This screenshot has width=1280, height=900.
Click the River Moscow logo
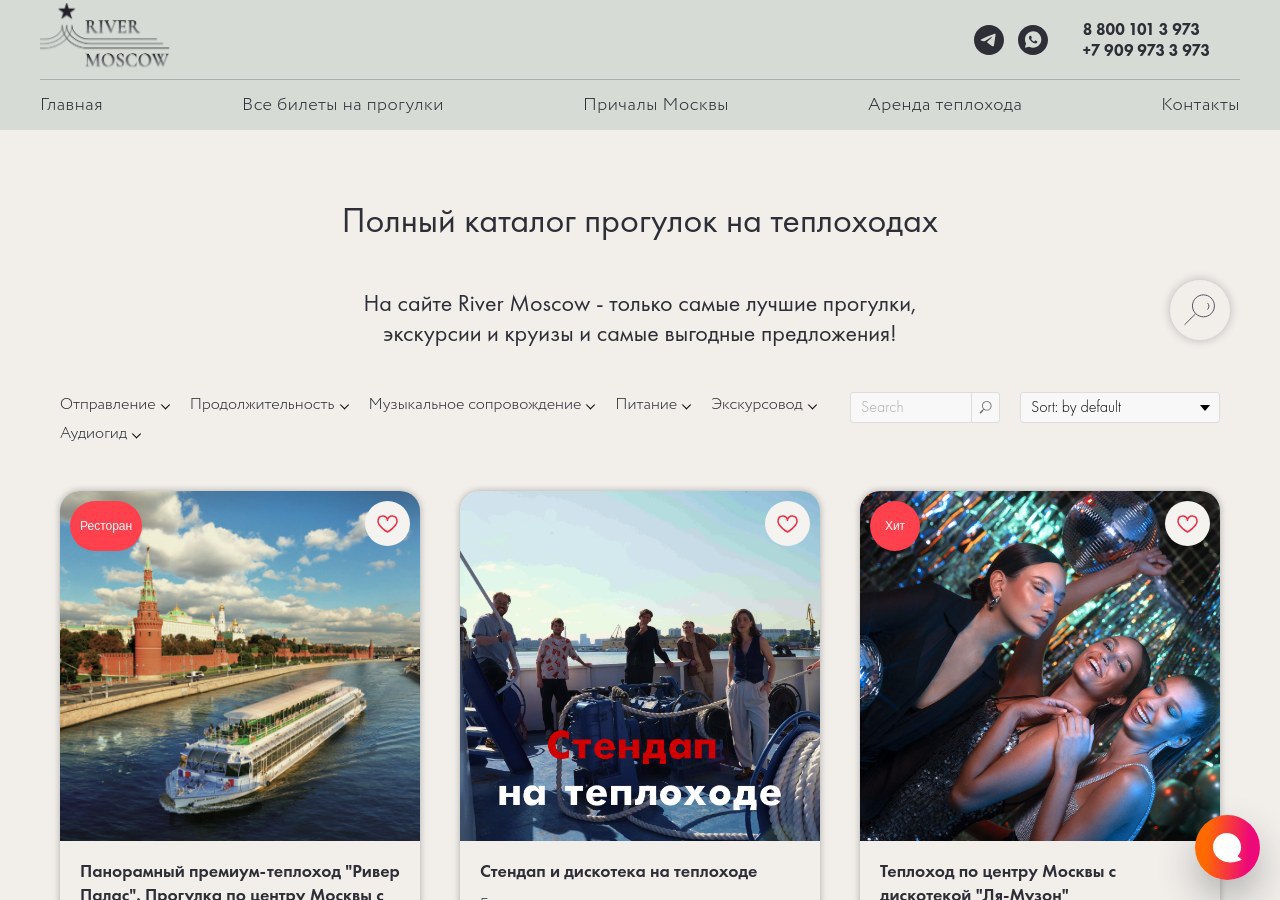coord(105,37)
